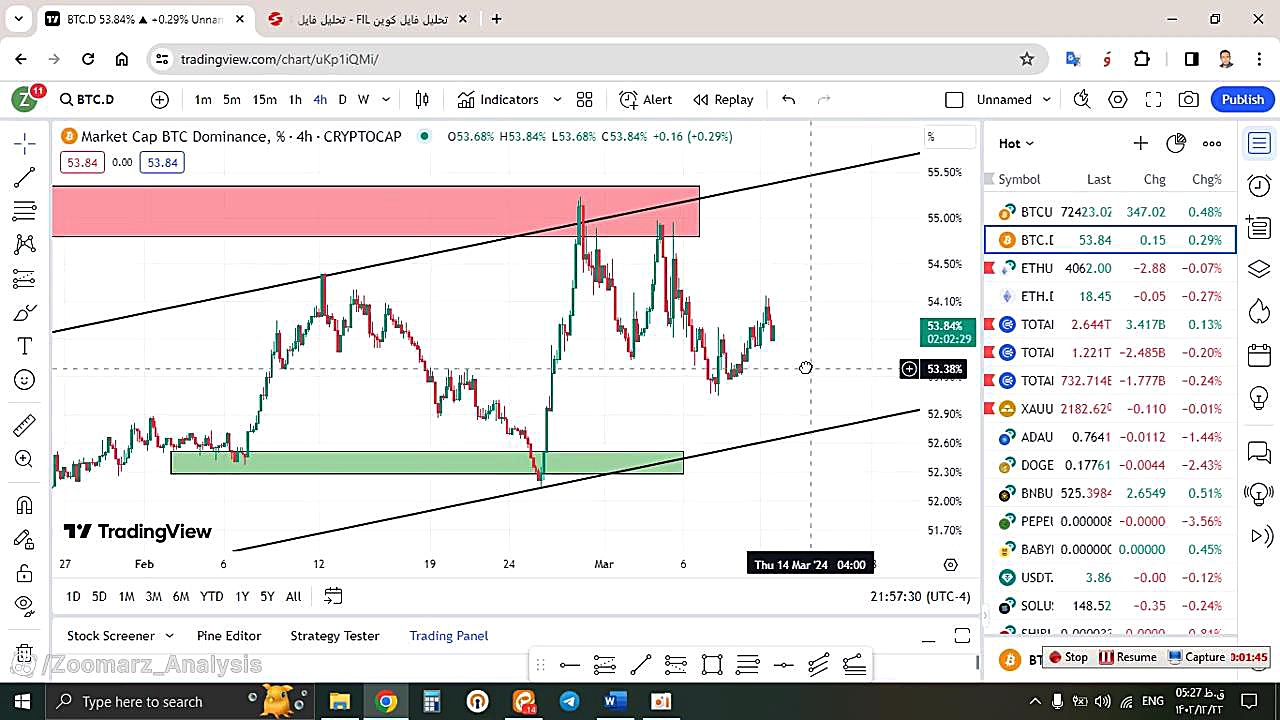Image resolution: width=1280 pixels, height=720 pixels.
Task: Open the economic calendar panel
Action: click(x=1259, y=354)
